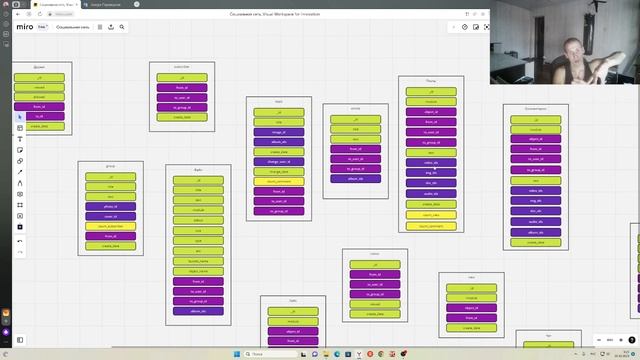Viewport: 640px width, 360px height.
Task: Click the Windows taskbar search box
Action: click(271, 354)
